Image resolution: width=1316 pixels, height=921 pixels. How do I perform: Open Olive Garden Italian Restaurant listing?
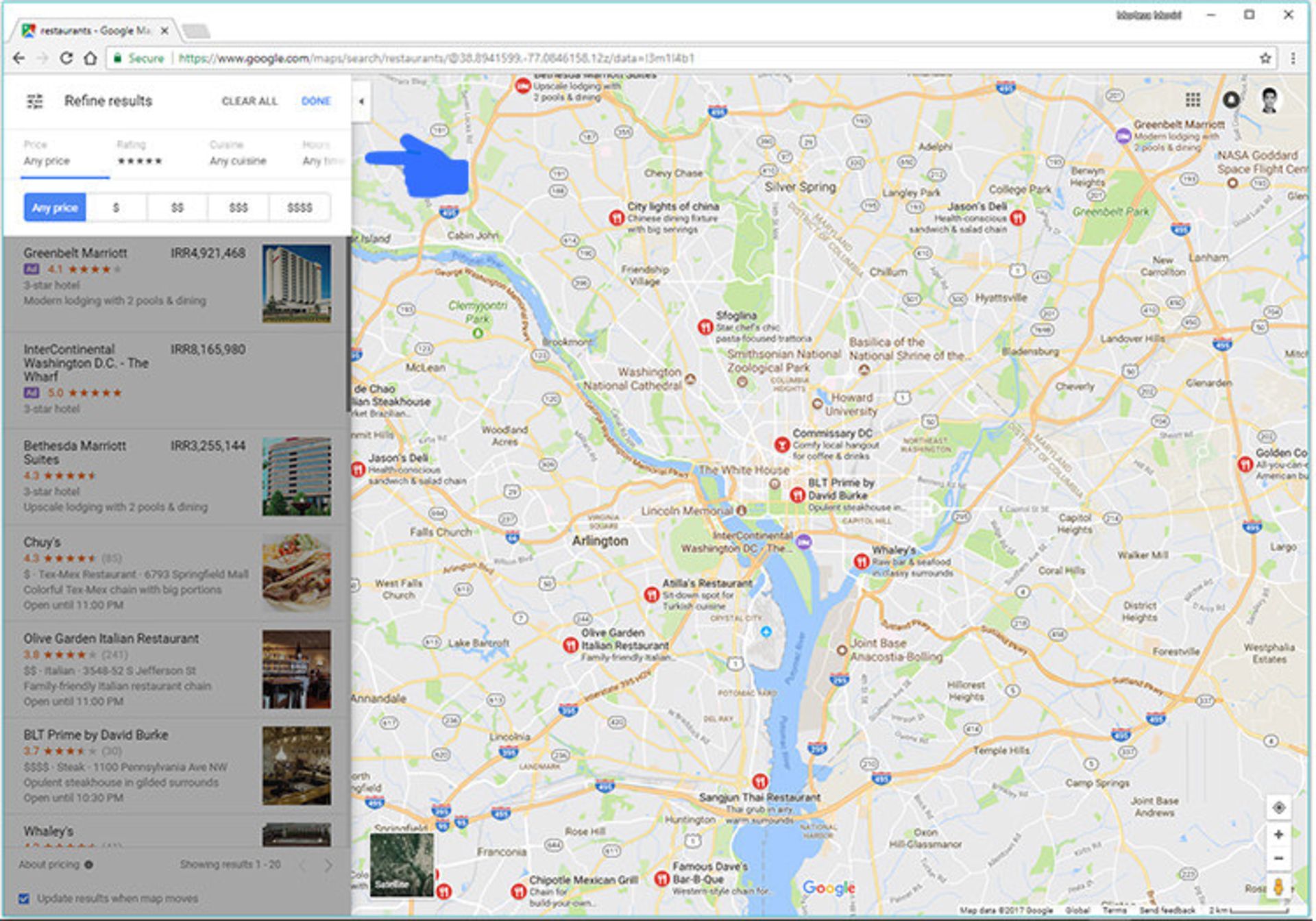[175, 670]
